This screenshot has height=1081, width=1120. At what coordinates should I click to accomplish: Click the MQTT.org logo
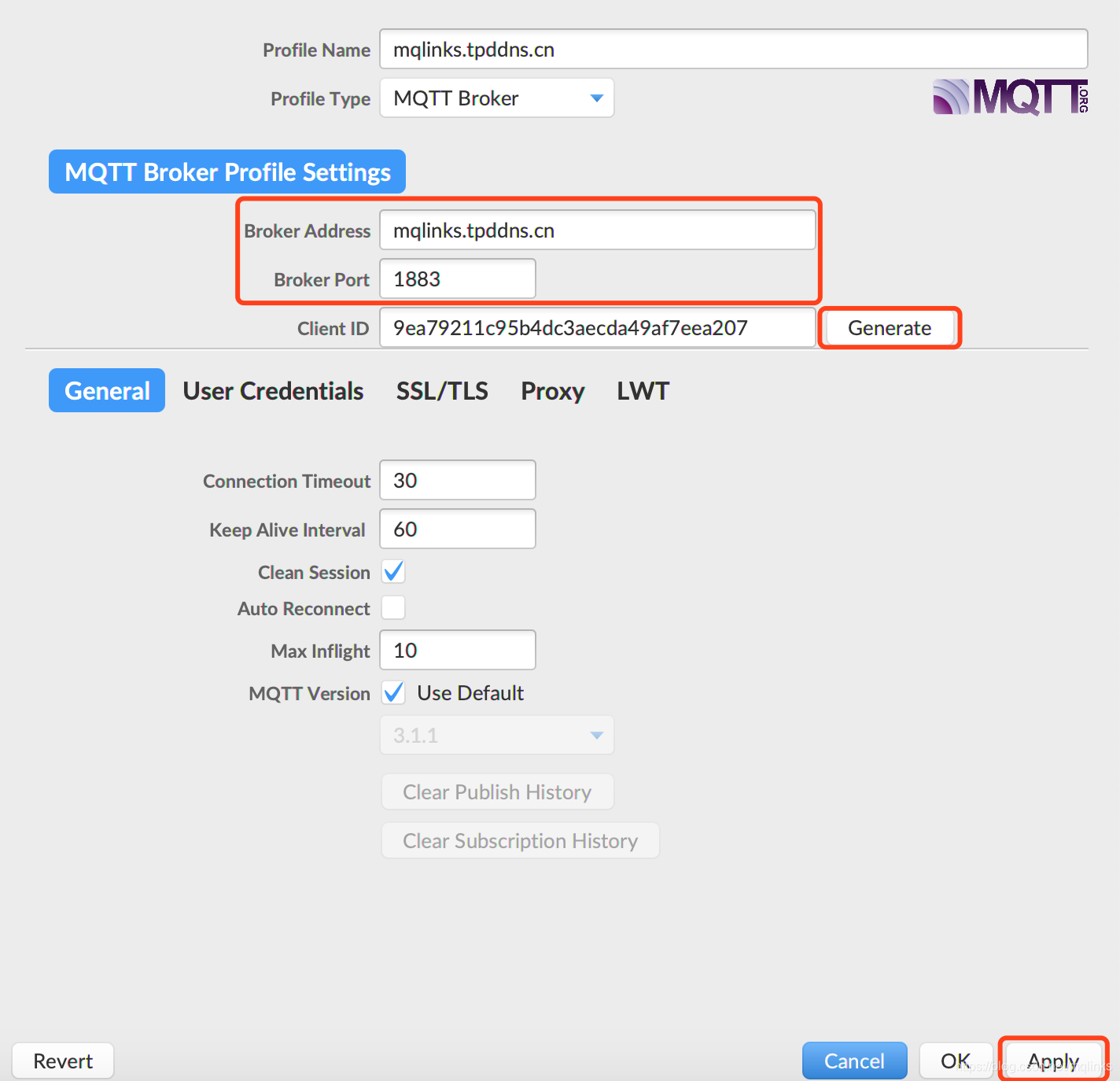click(x=1011, y=98)
